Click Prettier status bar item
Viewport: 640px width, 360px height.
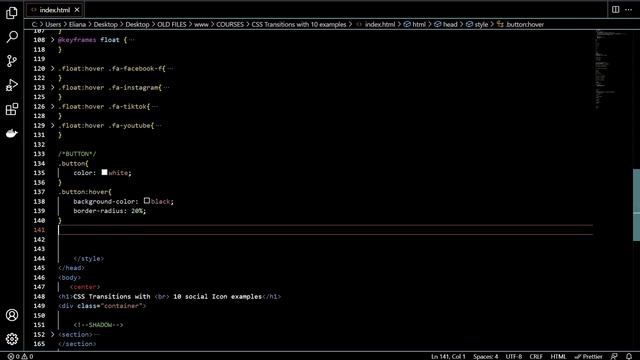point(589,356)
